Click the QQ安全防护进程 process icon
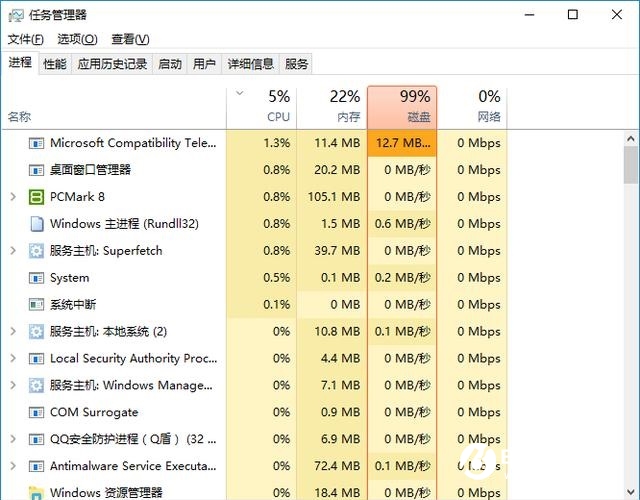Image resolution: width=640 pixels, height=500 pixels. coord(36,440)
